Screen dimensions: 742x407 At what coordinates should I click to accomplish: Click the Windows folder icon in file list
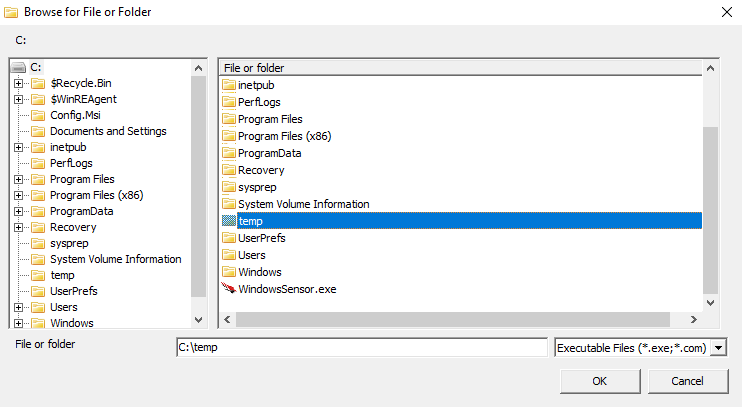pyautogui.click(x=229, y=272)
